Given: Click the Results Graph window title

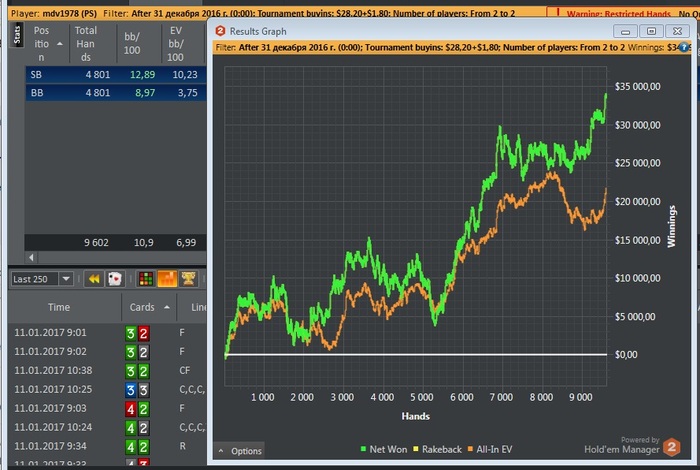Looking at the screenshot, I should click(258, 31).
